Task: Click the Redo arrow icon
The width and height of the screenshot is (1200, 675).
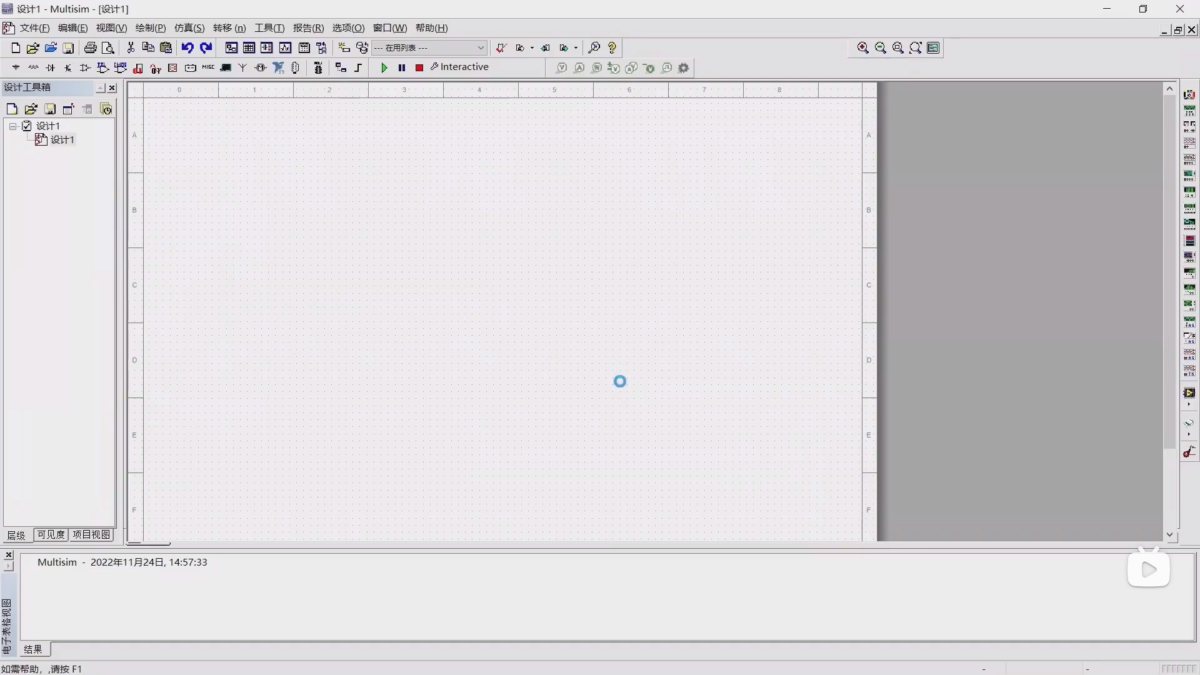Action: [206, 48]
